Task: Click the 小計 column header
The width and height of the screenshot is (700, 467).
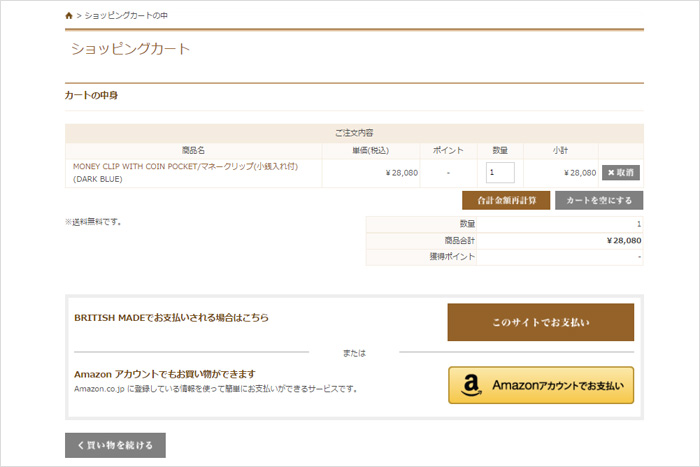Action: (560, 150)
